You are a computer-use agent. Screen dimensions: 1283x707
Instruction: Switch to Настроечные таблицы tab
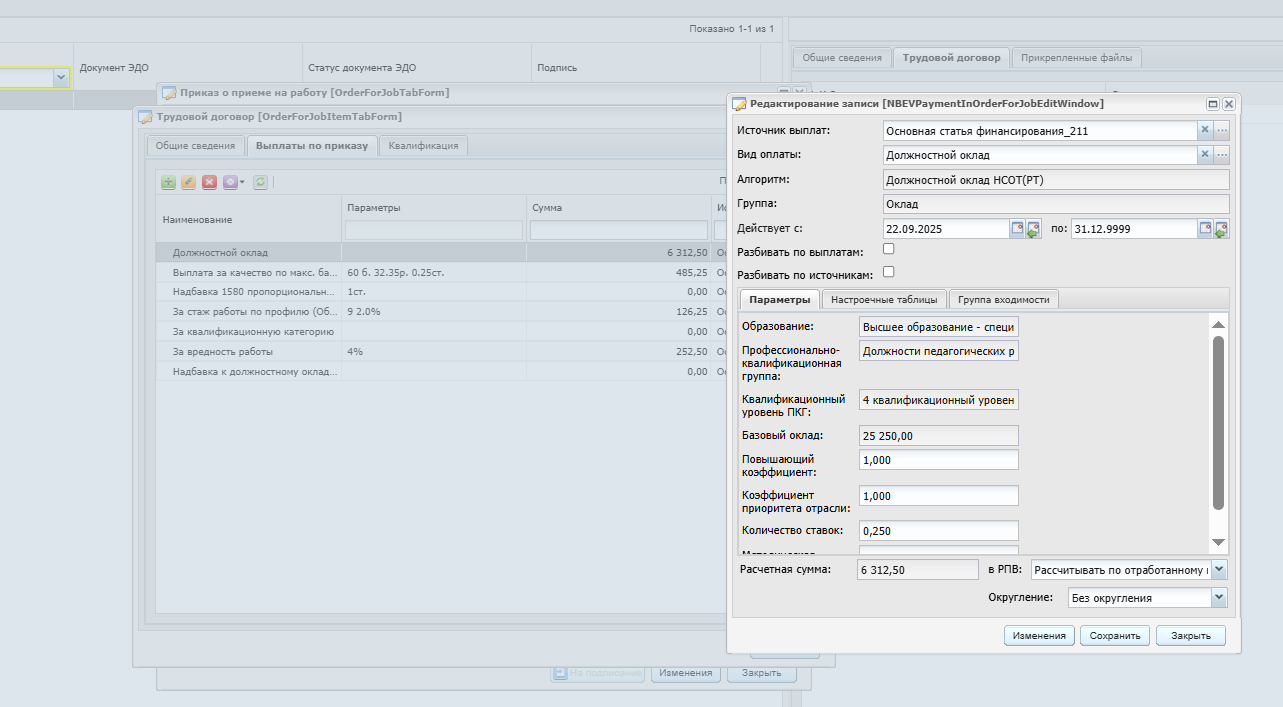[884, 299]
